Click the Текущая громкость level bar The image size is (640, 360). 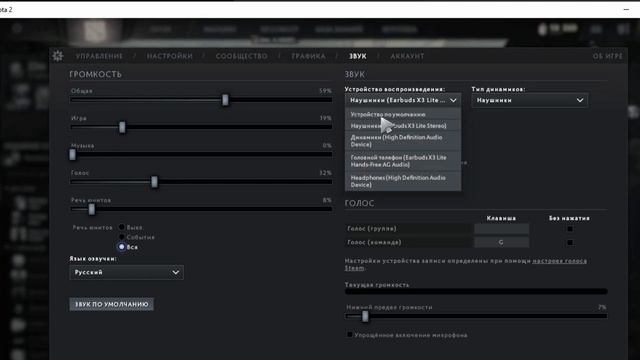(x=476, y=291)
